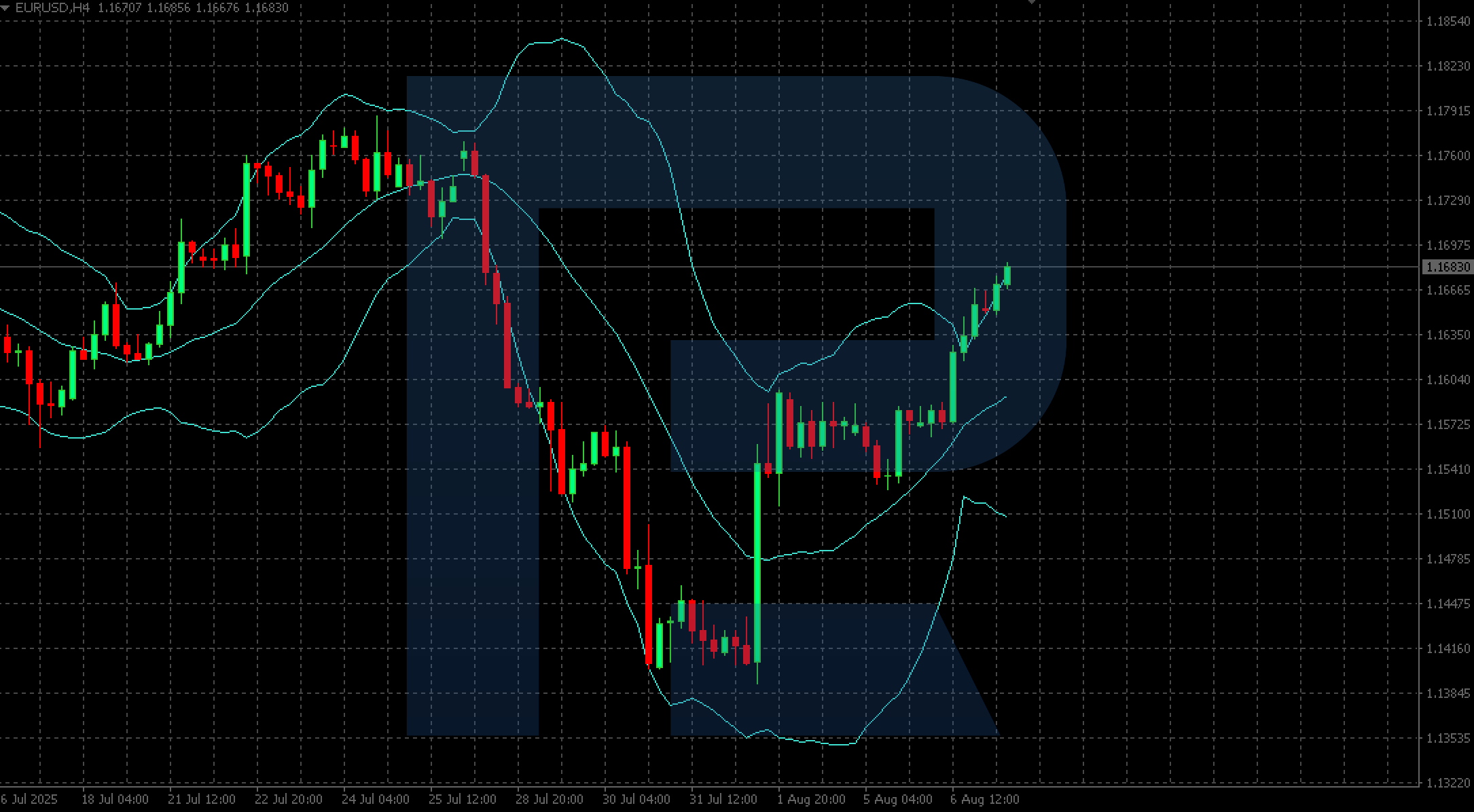Click the triangle arrow before EURUSD,H4

5,7
